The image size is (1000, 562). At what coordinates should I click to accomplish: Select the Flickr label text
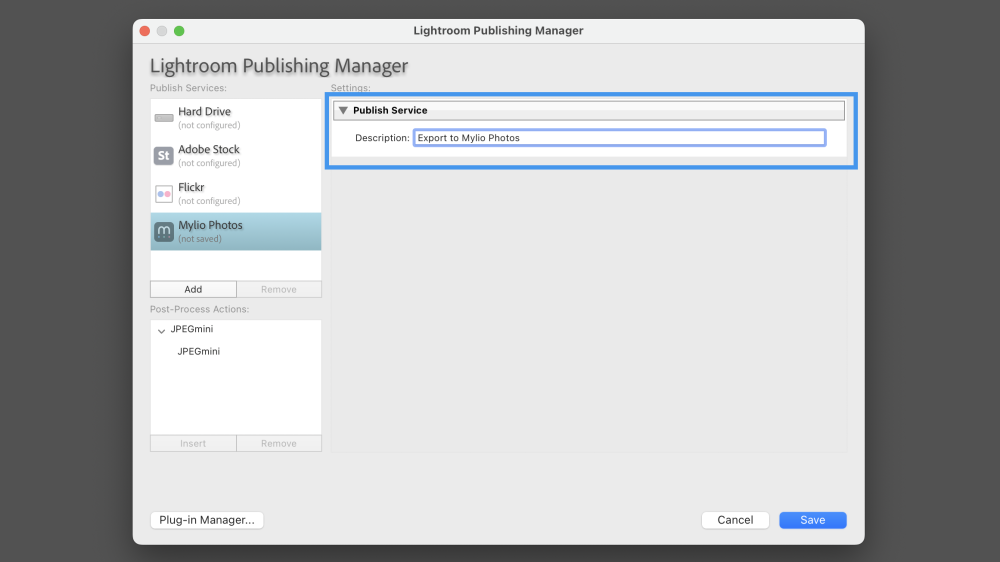[191, 188]
